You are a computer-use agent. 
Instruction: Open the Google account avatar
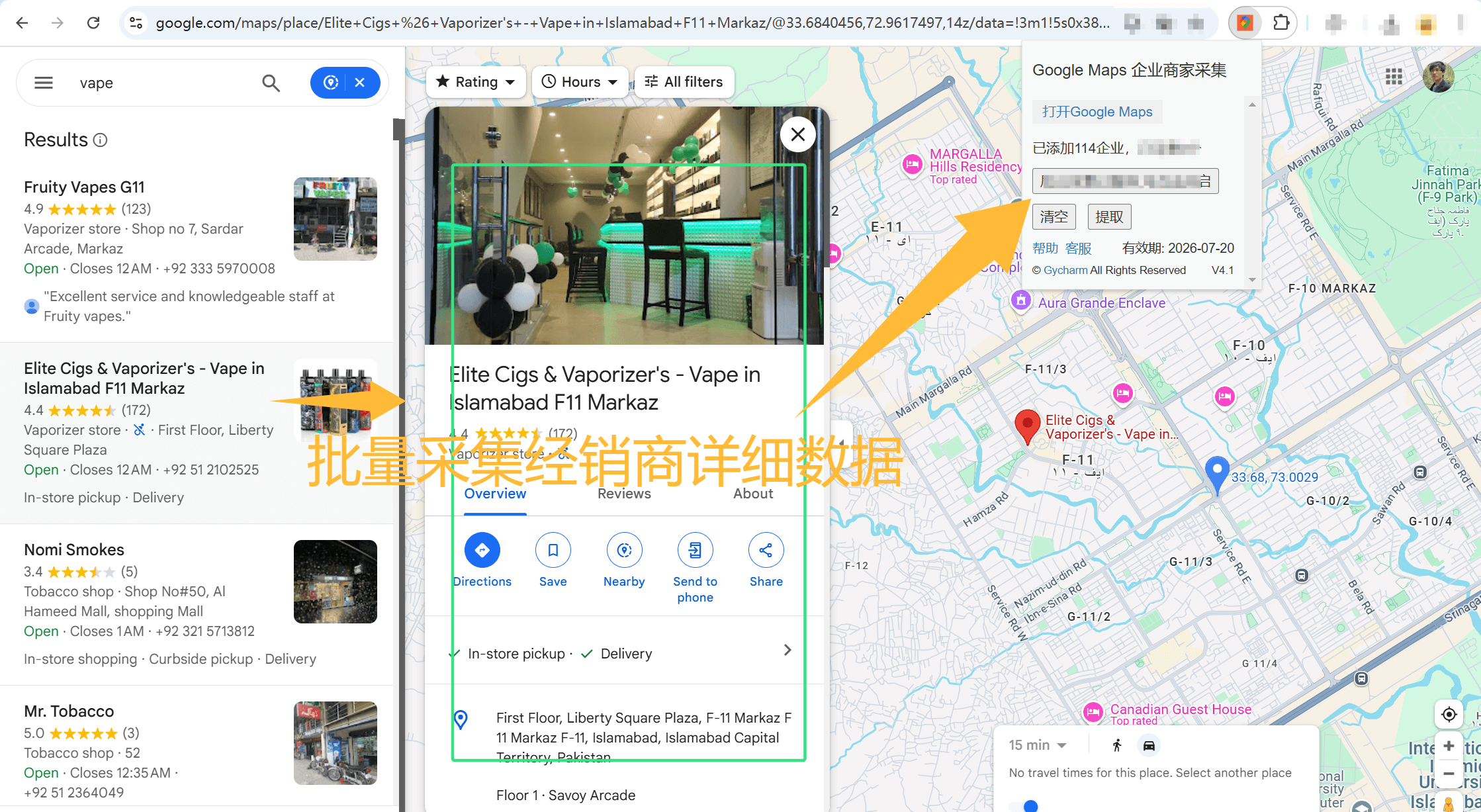tap(1439, 77)
